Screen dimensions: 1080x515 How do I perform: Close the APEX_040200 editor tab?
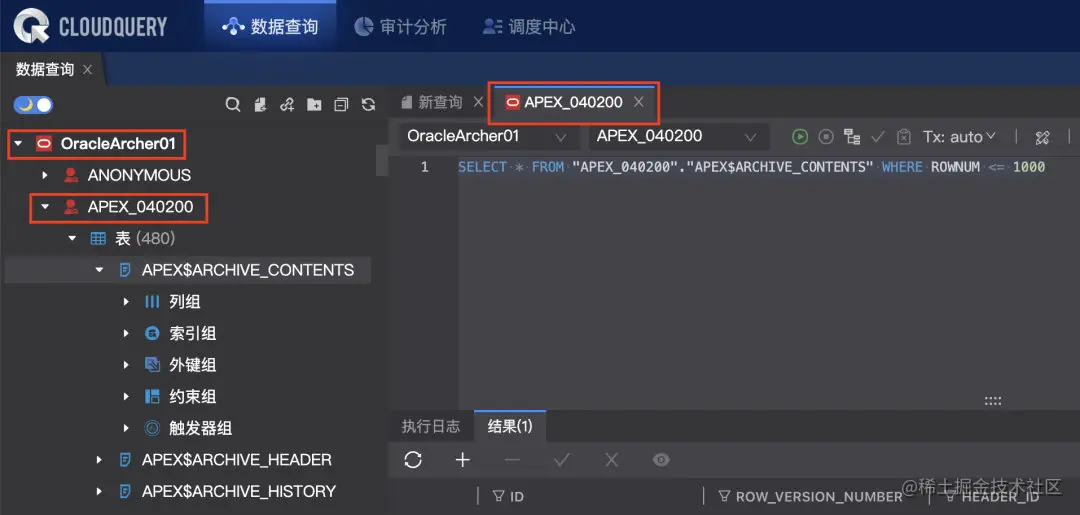638,103
